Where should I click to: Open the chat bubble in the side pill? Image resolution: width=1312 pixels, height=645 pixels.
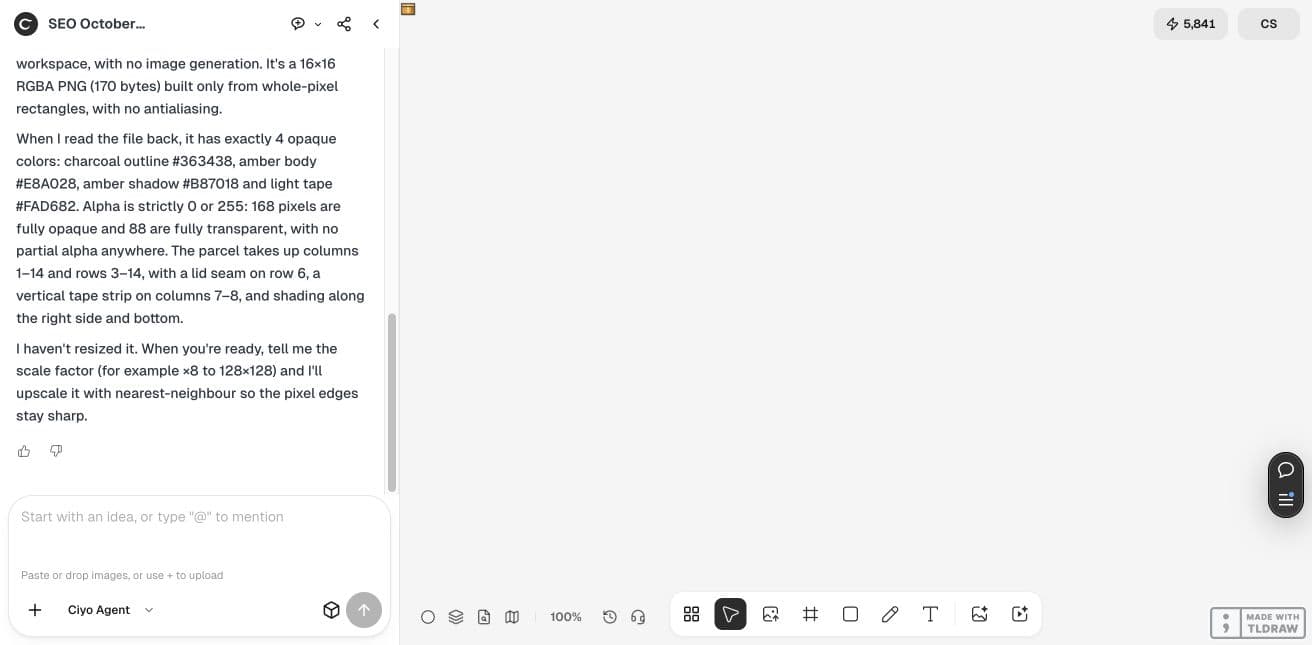click(1286, 470)
